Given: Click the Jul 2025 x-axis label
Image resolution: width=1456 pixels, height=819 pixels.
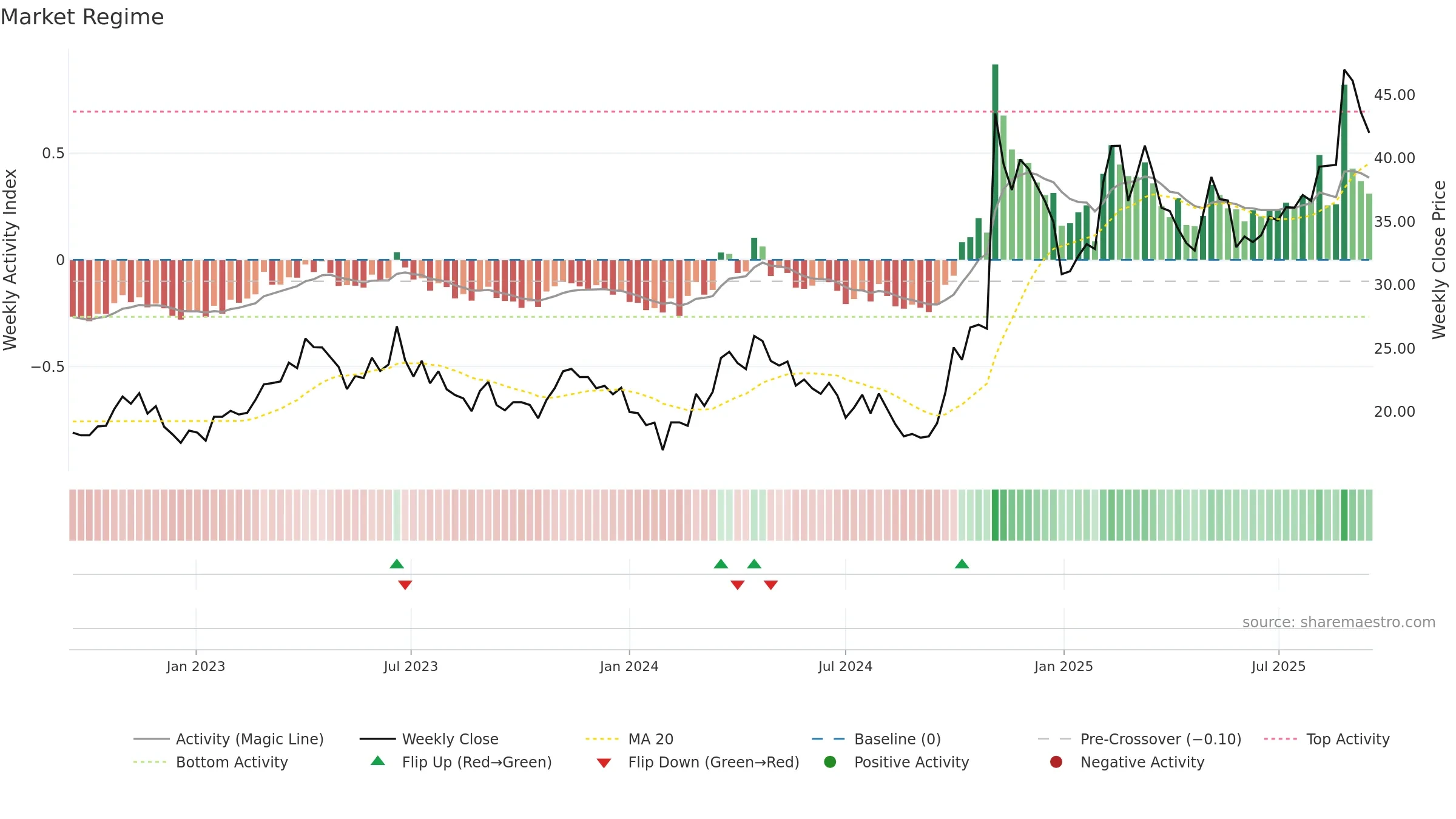Looking at the screenshot, I should [1278, 667].
